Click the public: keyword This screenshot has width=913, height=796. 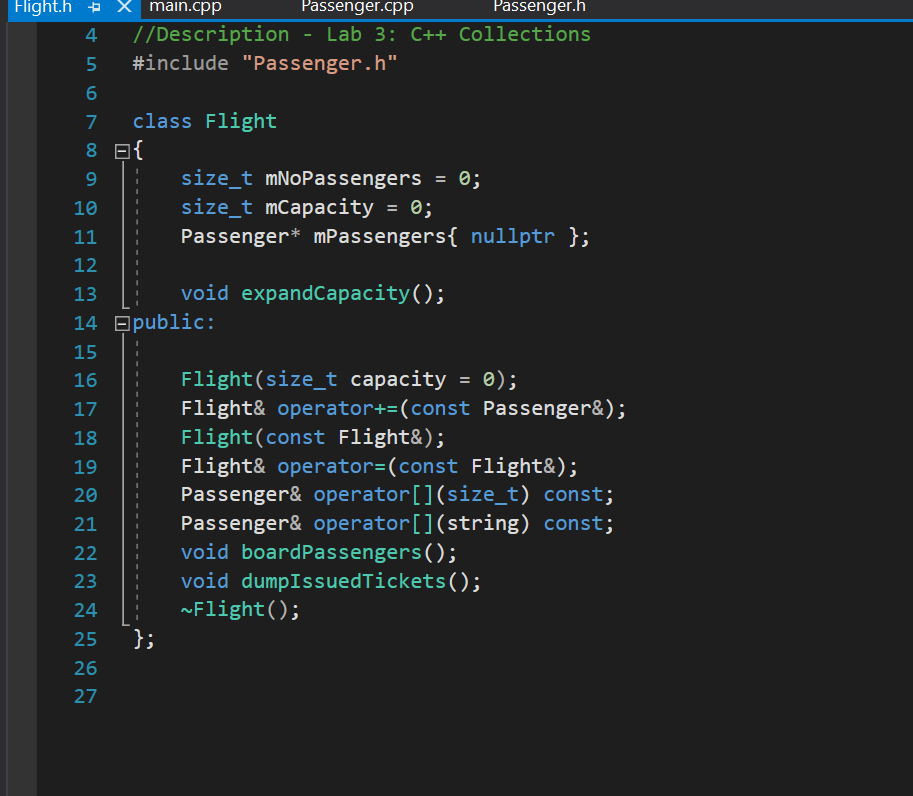[x=174, y=322]
